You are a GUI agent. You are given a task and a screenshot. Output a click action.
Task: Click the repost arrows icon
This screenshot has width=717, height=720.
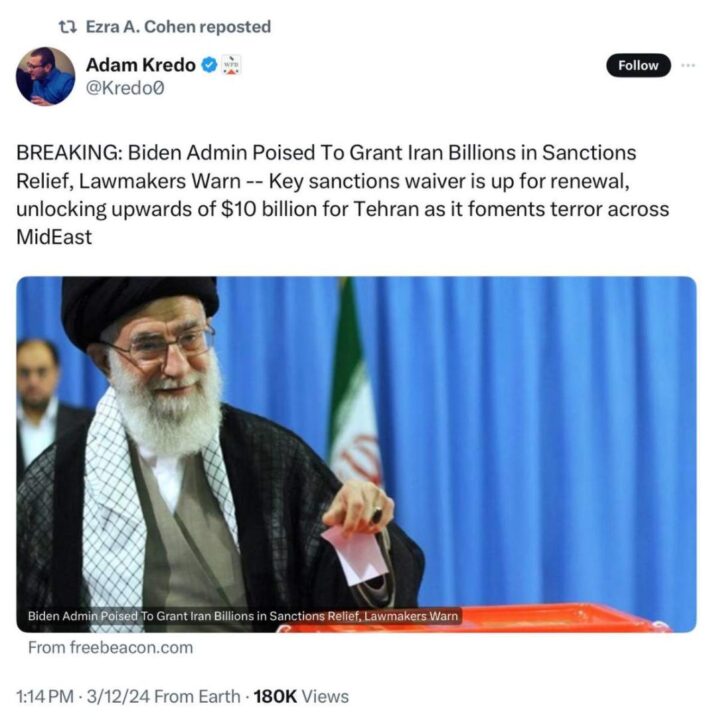68,27
